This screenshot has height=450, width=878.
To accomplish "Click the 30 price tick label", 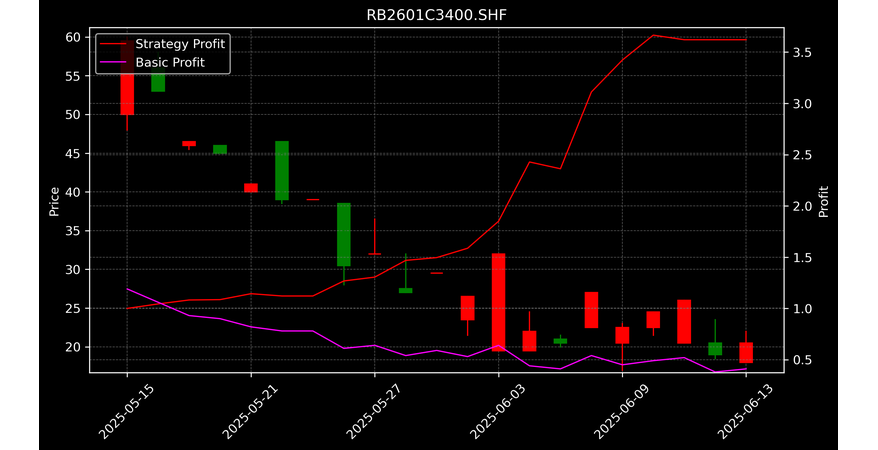I will pyautogui.click(x=74, y=270).
